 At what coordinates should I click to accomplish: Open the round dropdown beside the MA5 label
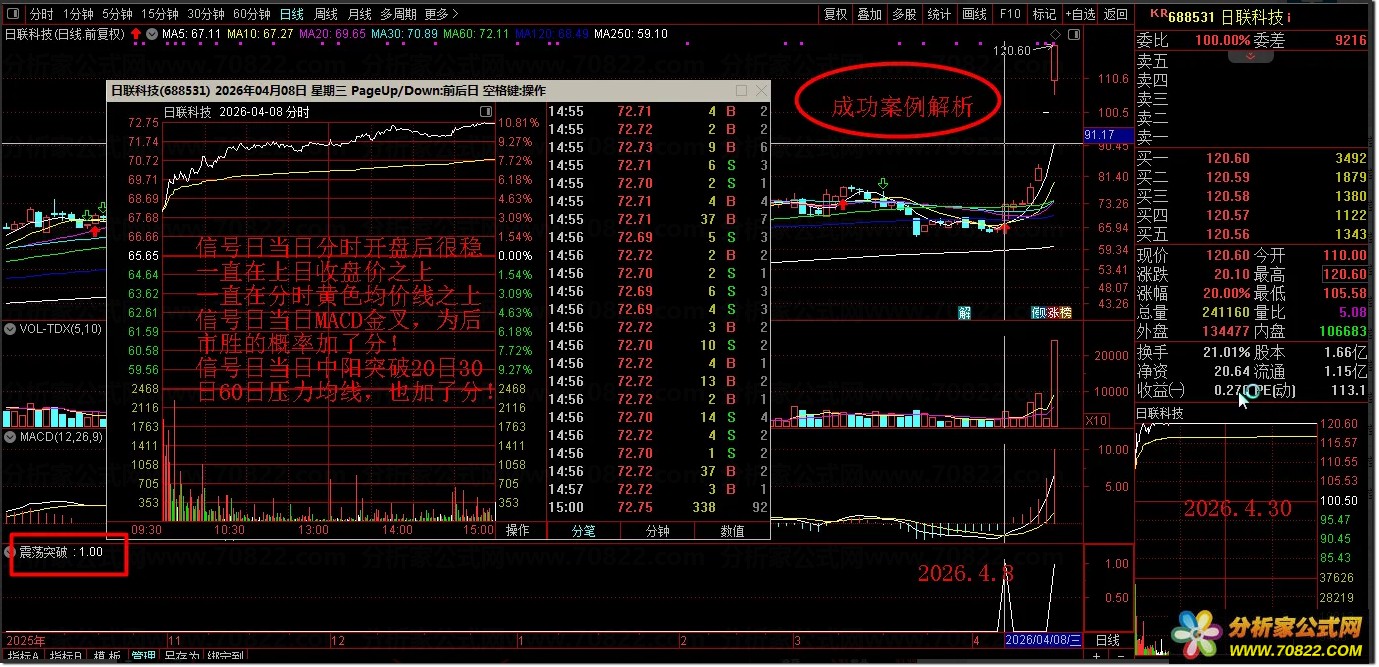pyautogui.click(x=152, y=34)
